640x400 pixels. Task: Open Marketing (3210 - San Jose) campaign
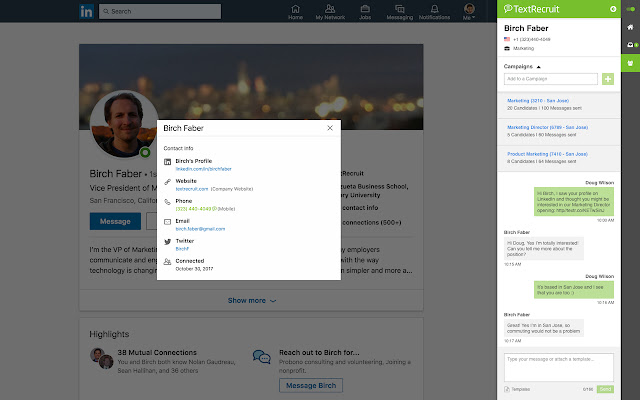pyautogui.click(x=538, y=100)
